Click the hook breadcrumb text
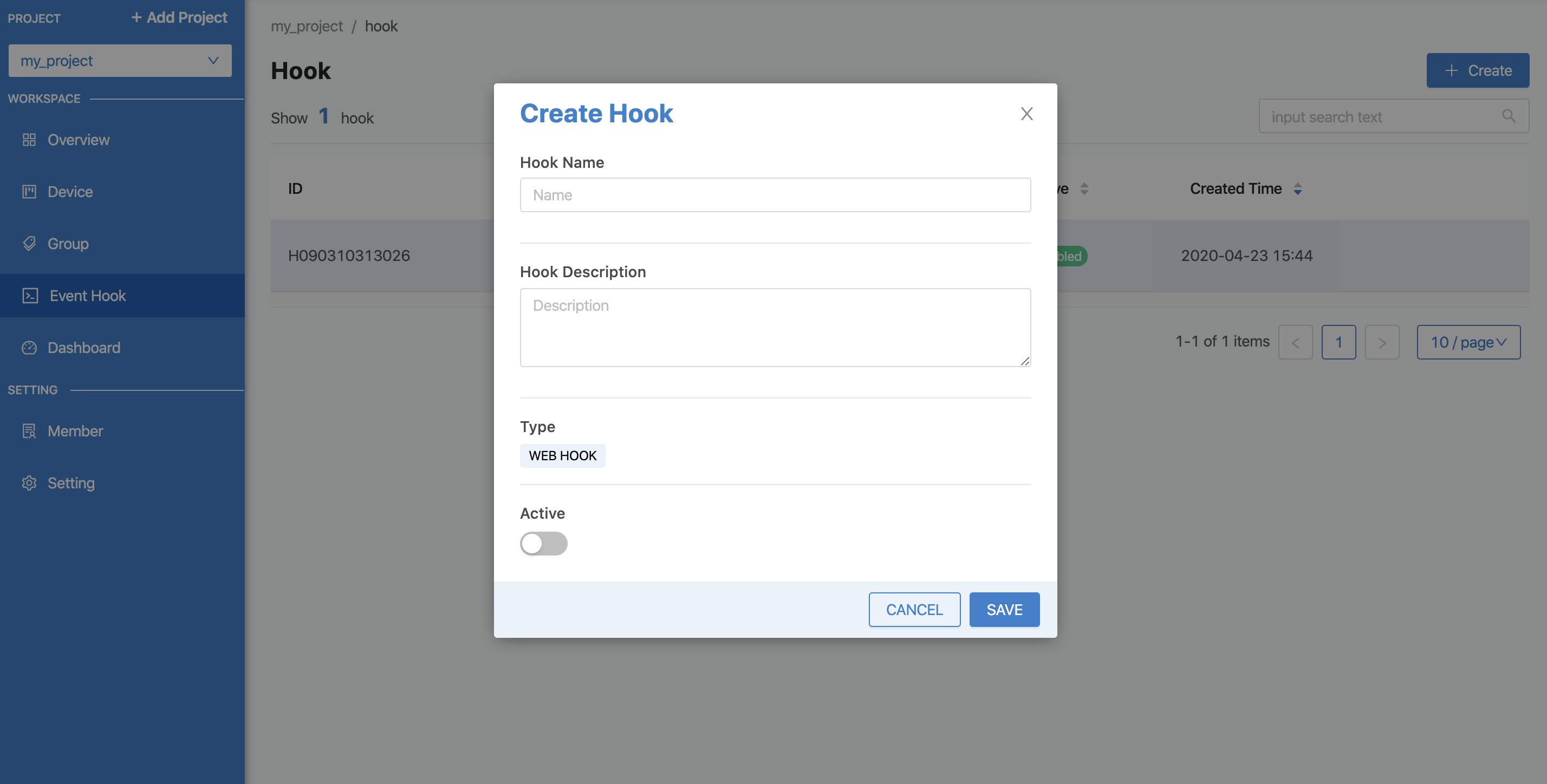1547x784 pixels. pos(381,26)
